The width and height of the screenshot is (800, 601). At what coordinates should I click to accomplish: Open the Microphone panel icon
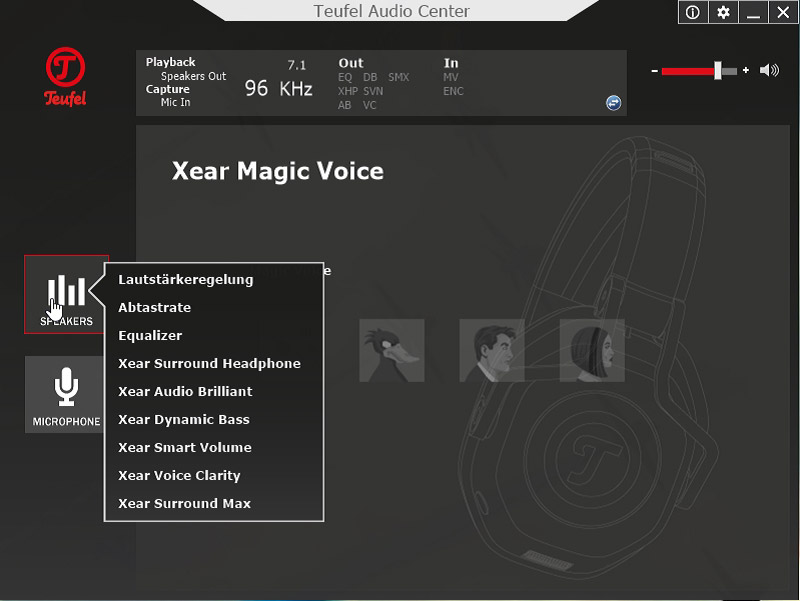66,394
